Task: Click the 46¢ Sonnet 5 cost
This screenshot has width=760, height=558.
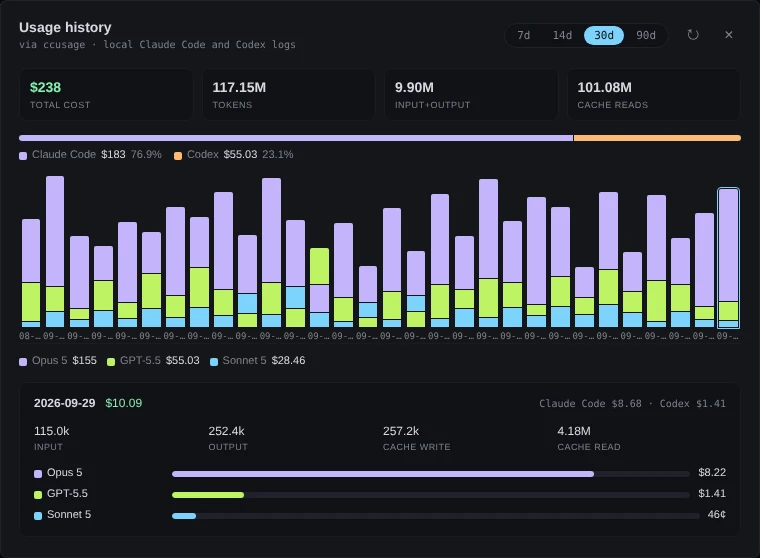Action: 716,515
